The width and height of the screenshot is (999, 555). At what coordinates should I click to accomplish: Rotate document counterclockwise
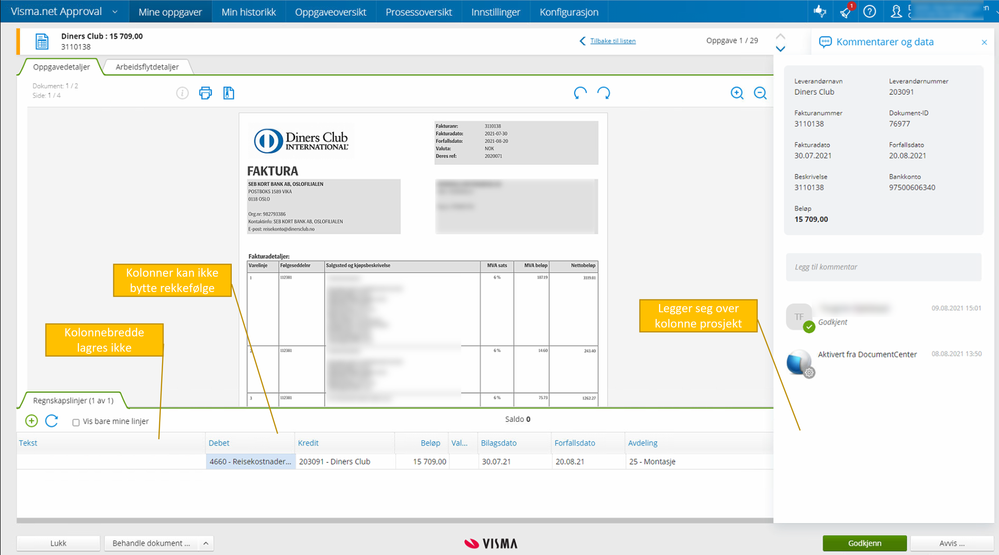[x=580, y=93]
